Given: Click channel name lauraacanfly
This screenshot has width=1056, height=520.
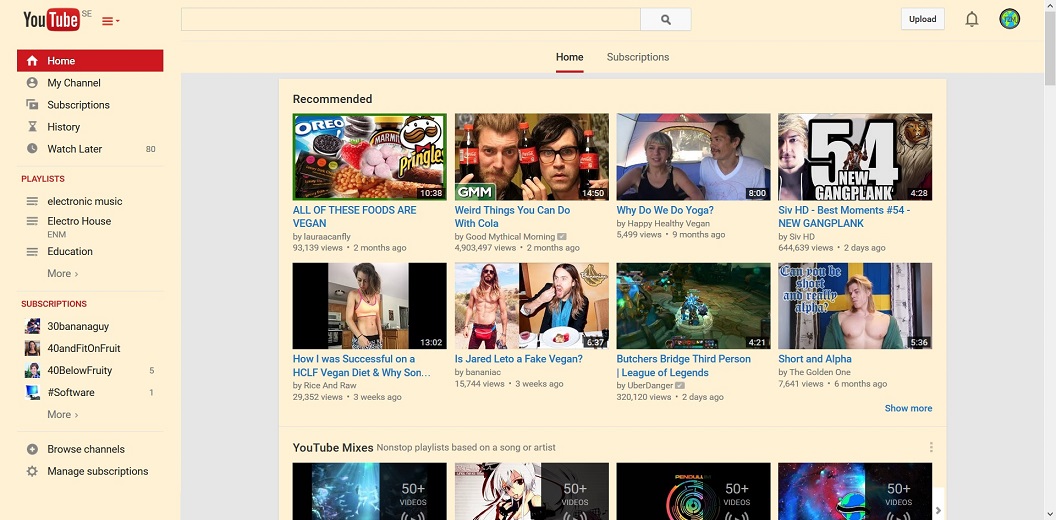Looking at the screenshot, I should point(329,237).
